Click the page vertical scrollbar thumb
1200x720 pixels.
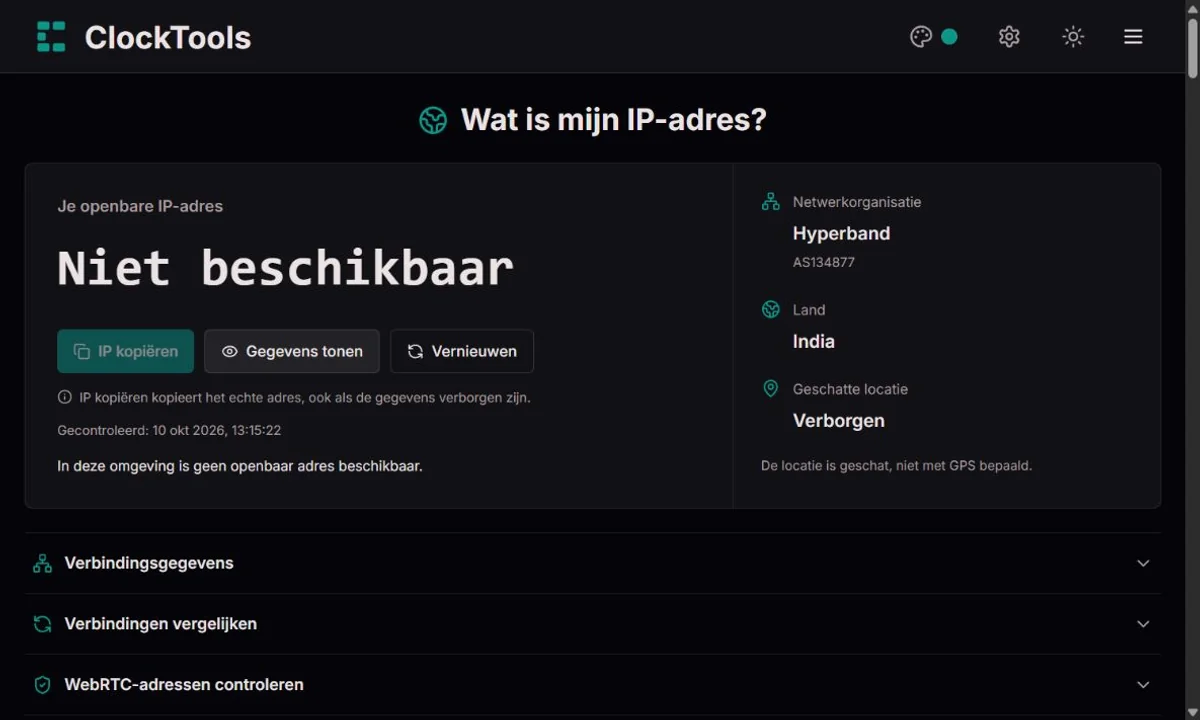click(1192, 46)
